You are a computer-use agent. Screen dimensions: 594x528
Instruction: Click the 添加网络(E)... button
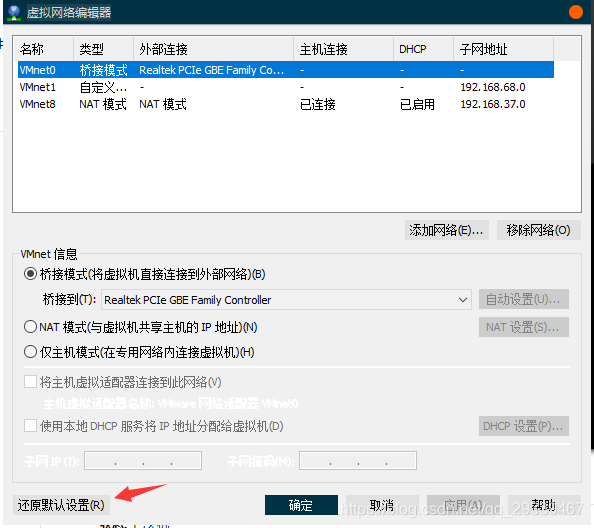pyautogui.click(x=446, y=230)
